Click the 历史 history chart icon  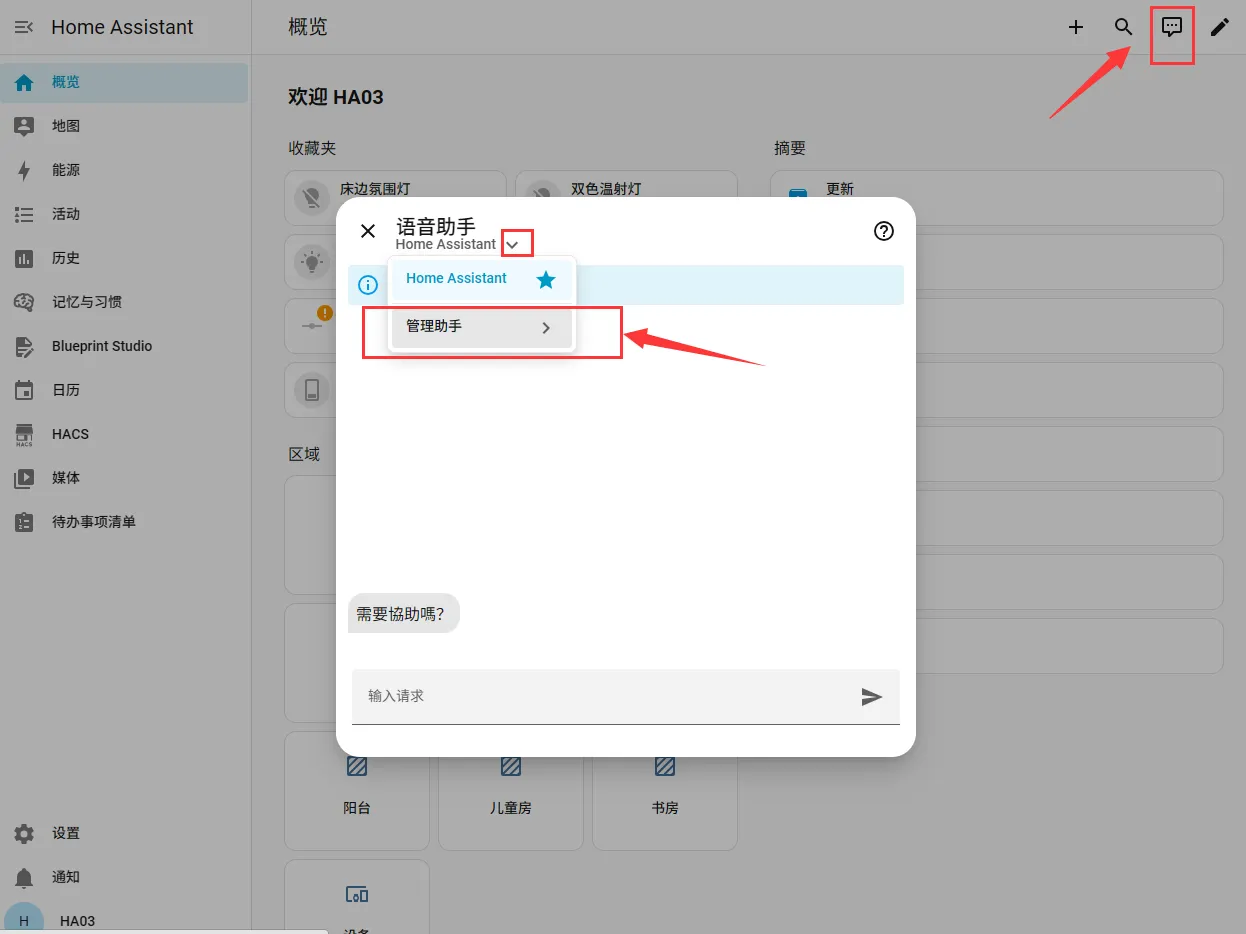point(24,258)
